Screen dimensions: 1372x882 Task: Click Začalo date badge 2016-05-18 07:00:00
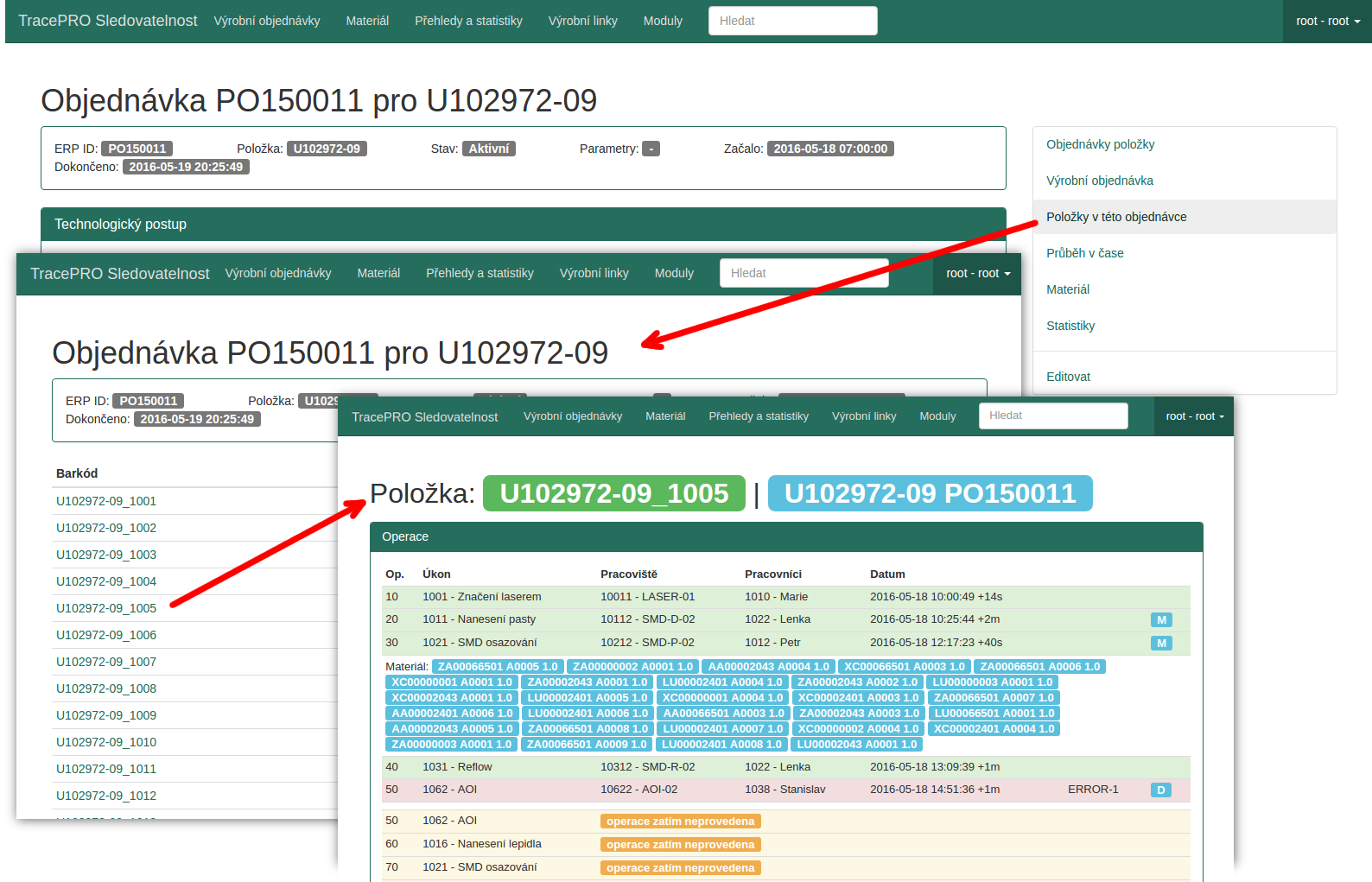(830, 149)
